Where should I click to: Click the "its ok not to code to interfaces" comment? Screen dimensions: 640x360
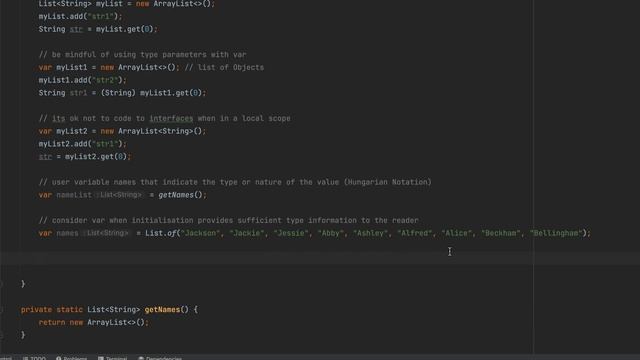(x=164, y=118)
